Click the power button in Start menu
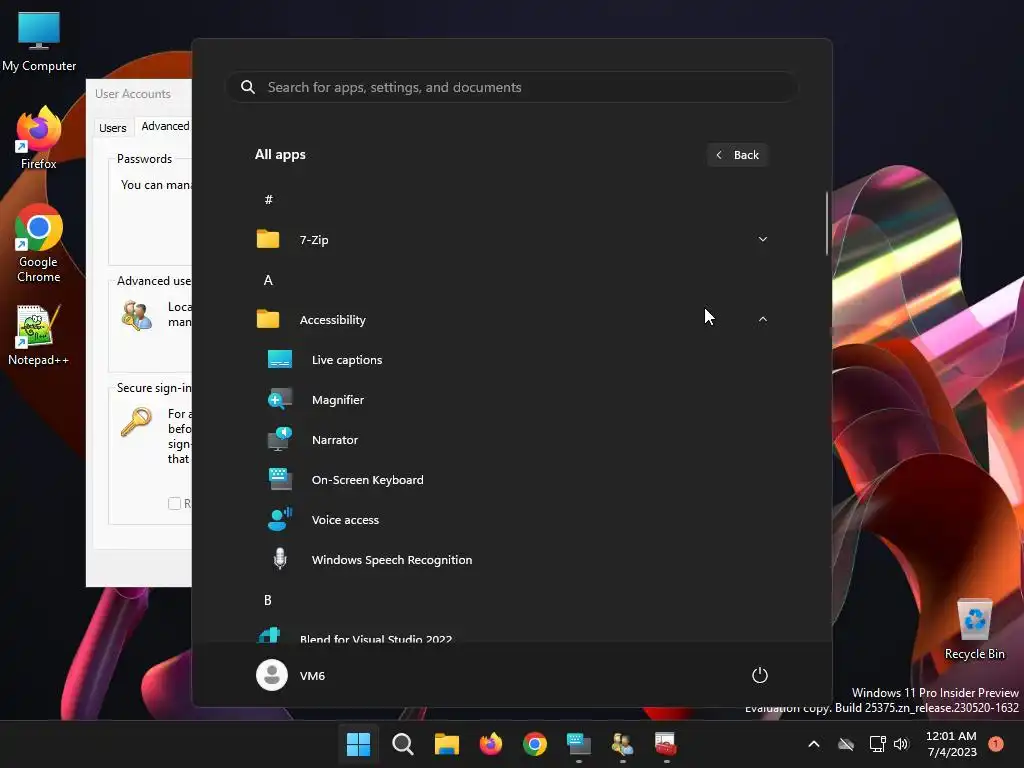Image resolution: width=1024 pixels, height=768 pixels. [x=760, y=675]
